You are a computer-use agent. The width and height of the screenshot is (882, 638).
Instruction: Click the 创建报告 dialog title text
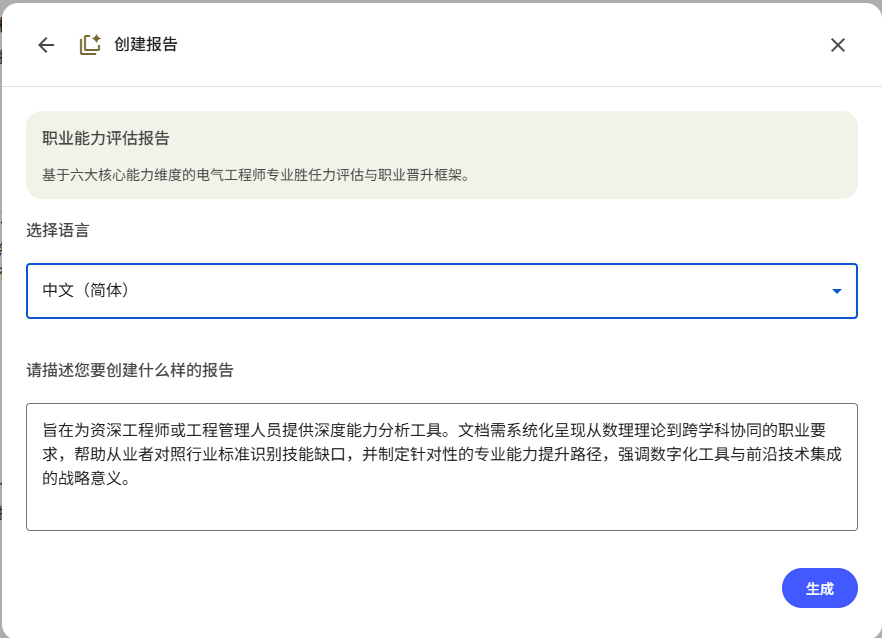tap(146, 44)
